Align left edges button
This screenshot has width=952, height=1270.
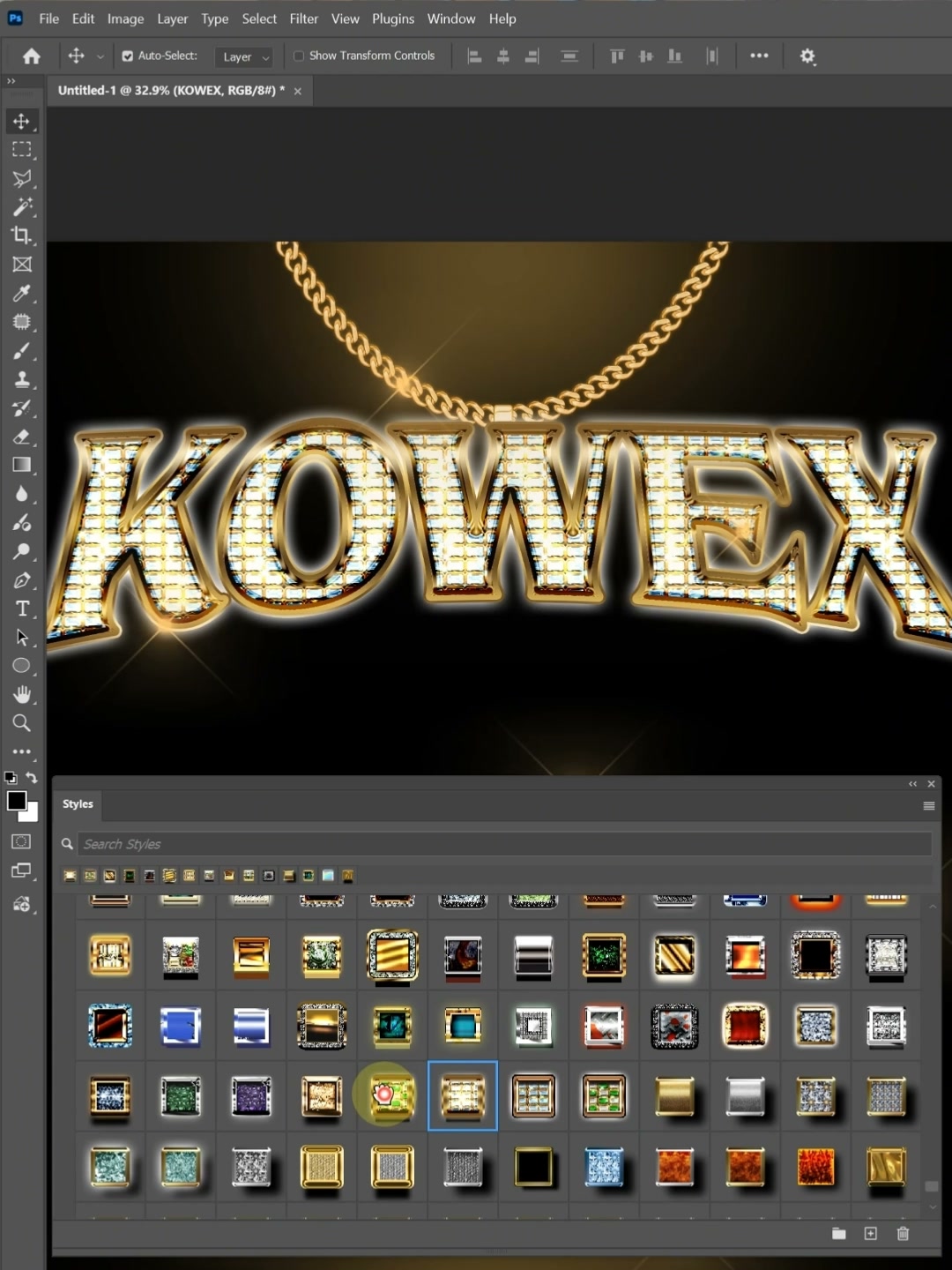click(x=474, y=56)
